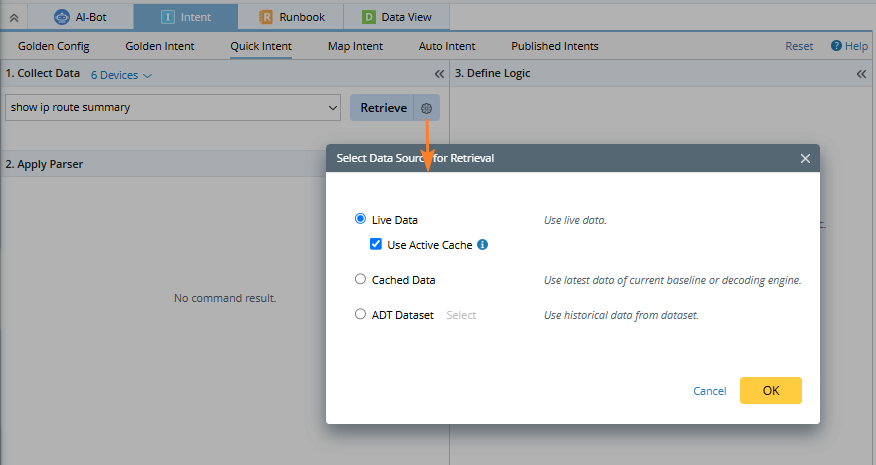Toggle the Use Active Cache checkbox

pyautogui.click(x=376, y=244)
